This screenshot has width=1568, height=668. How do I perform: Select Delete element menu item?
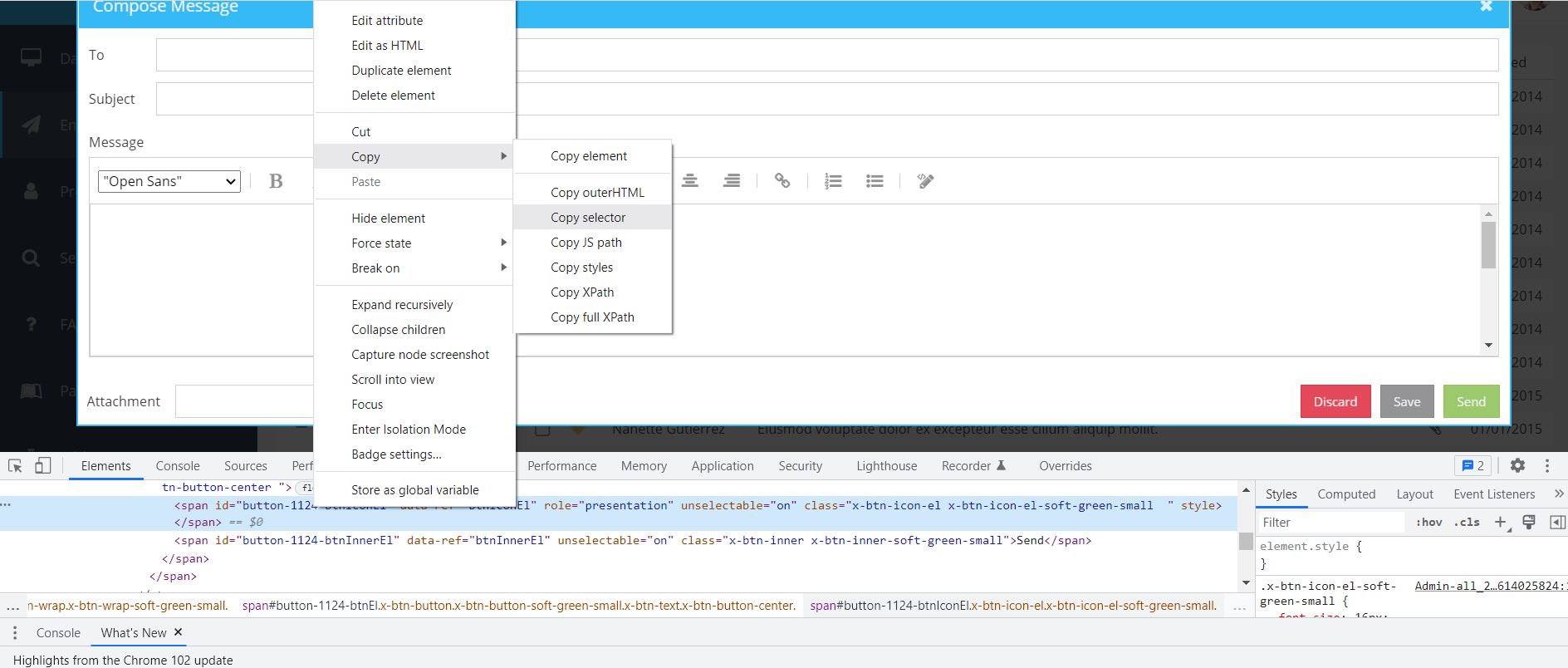(414, 96)
